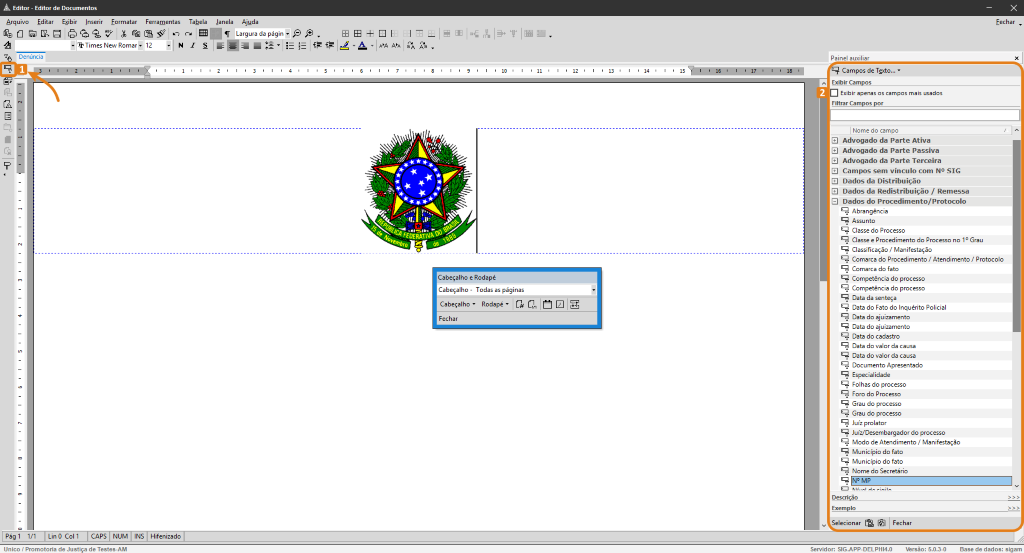Click the insert page number icon in header toolbar

coord(520,304)
